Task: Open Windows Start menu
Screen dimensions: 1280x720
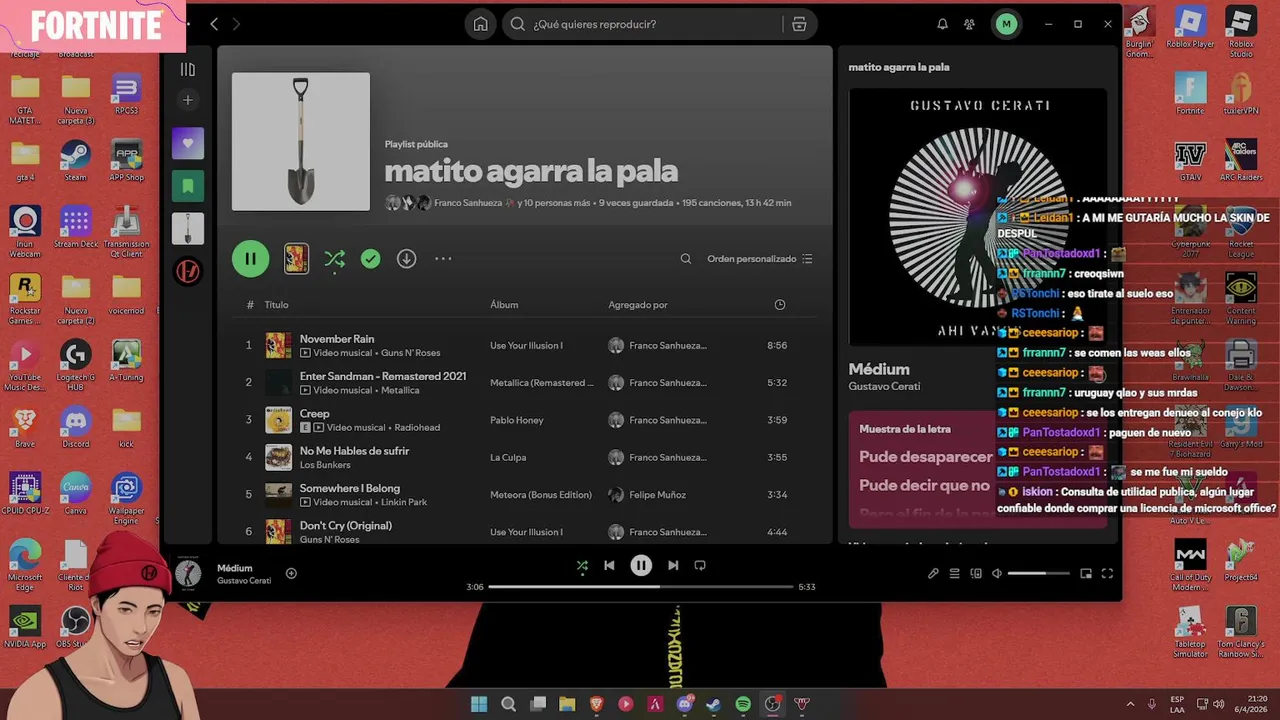Action: tap(479, 704)
